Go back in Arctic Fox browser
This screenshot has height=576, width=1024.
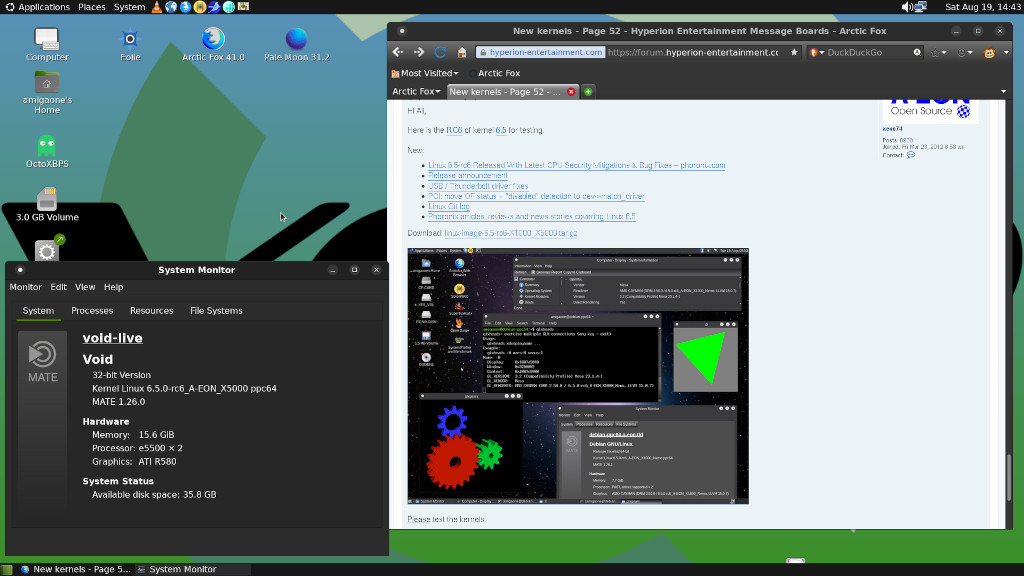pos(398,52)
